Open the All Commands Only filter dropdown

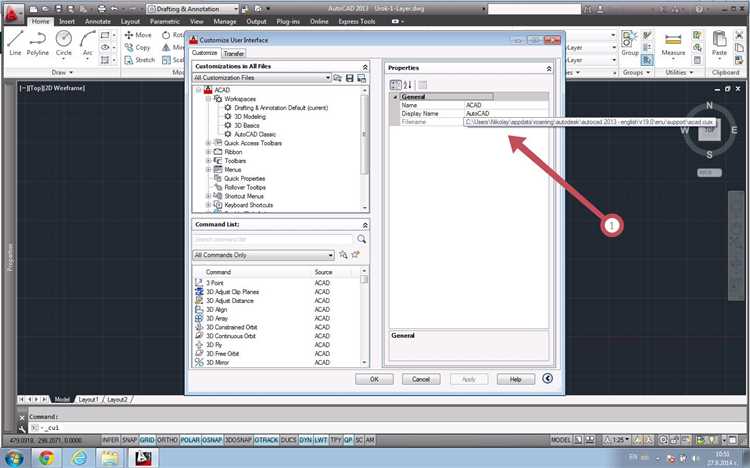pos(264,255)
